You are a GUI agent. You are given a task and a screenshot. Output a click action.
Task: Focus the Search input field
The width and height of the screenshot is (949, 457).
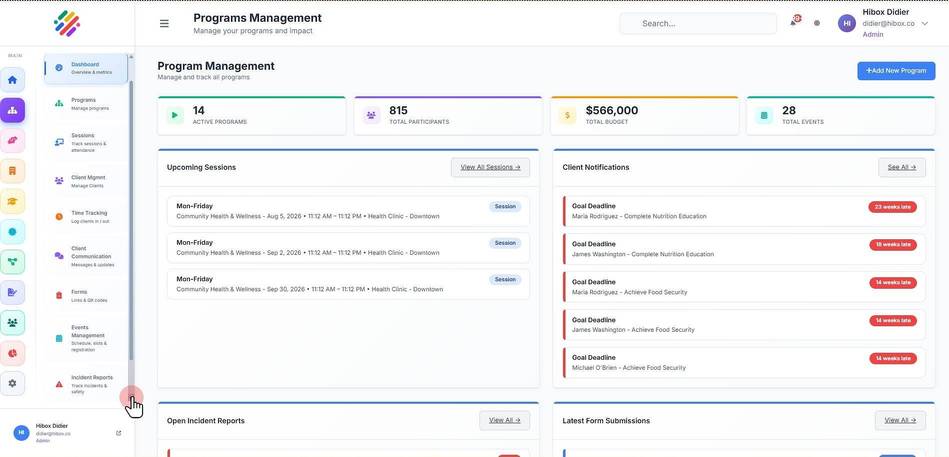[698, 24]
